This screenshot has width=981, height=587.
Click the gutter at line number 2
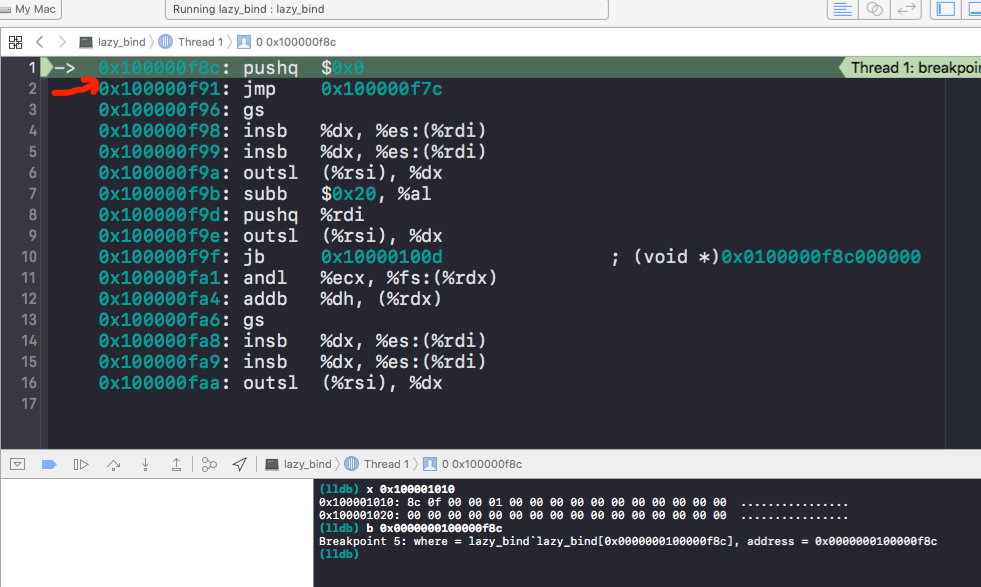click(x=31, y=89)
